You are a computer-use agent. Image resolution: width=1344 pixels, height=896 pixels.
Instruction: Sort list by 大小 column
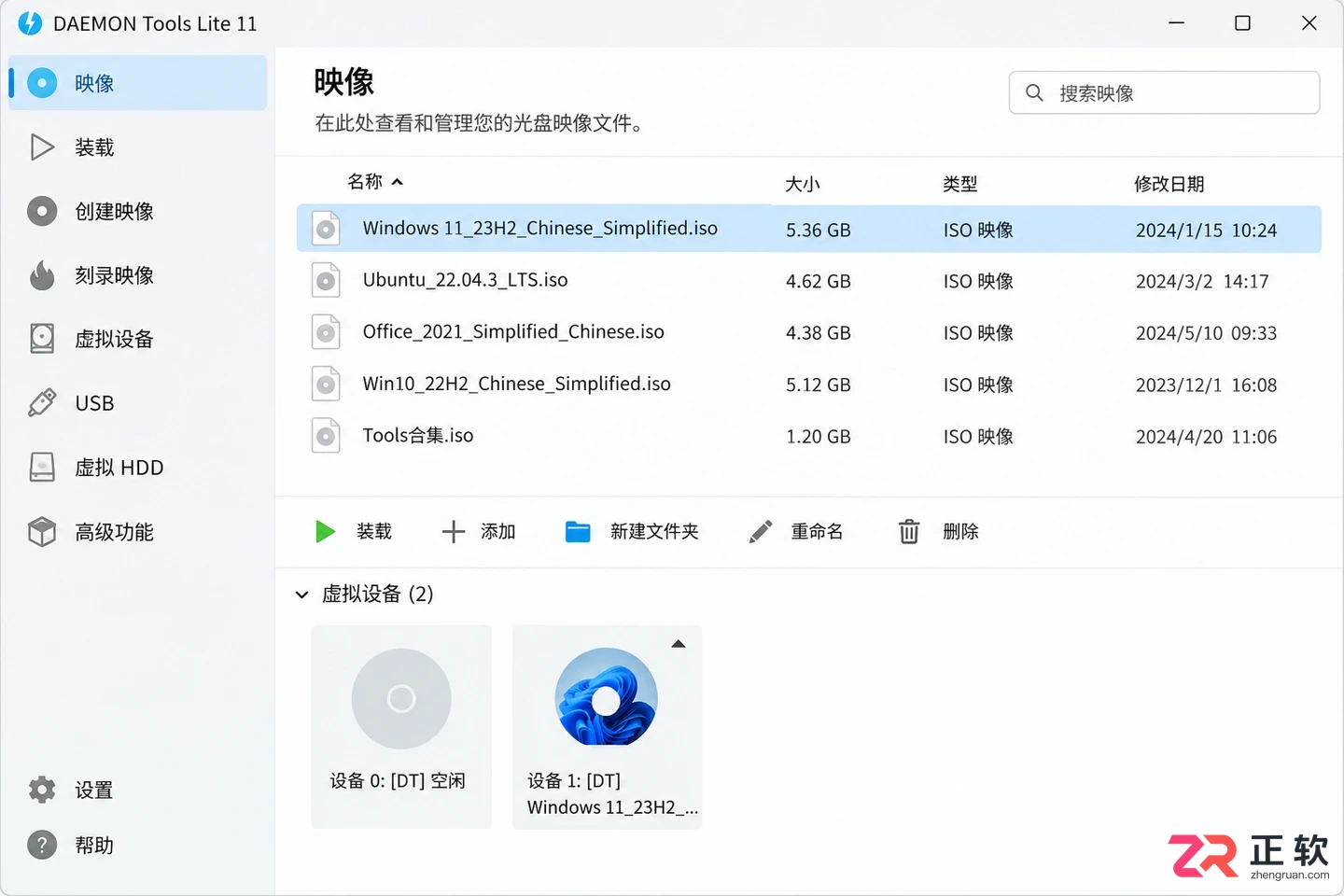[x=803, y=184]
